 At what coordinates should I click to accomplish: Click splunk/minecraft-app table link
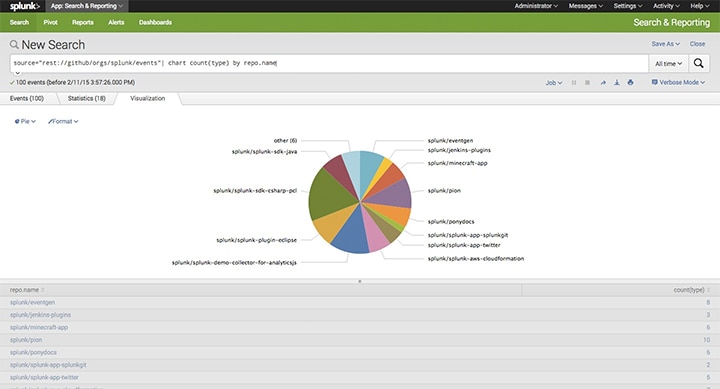click(39, 327)
